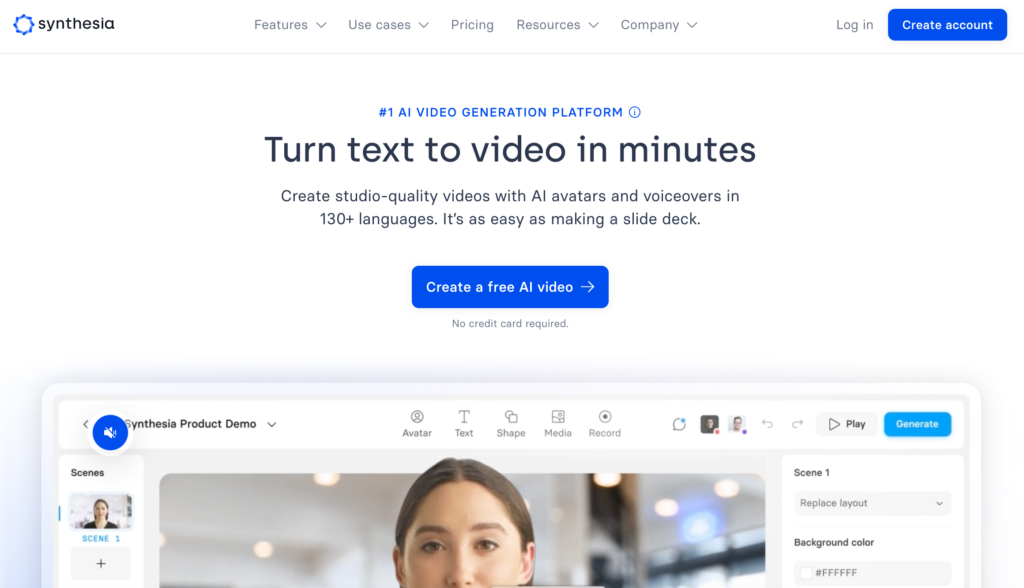Click the white background color swatch
This screenshot has height=588, width=1024.
806,573
